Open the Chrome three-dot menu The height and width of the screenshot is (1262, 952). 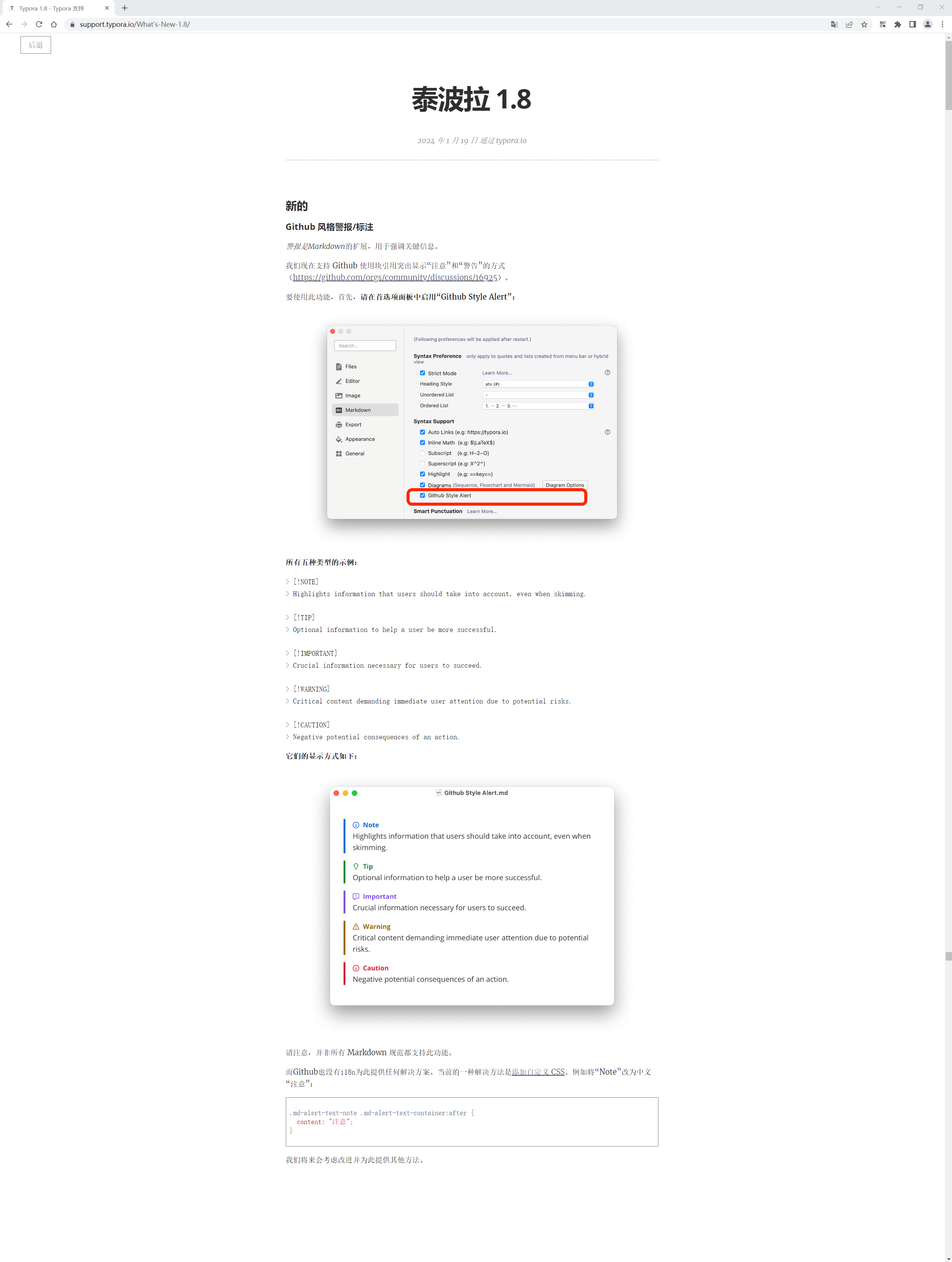click(942, 25)
